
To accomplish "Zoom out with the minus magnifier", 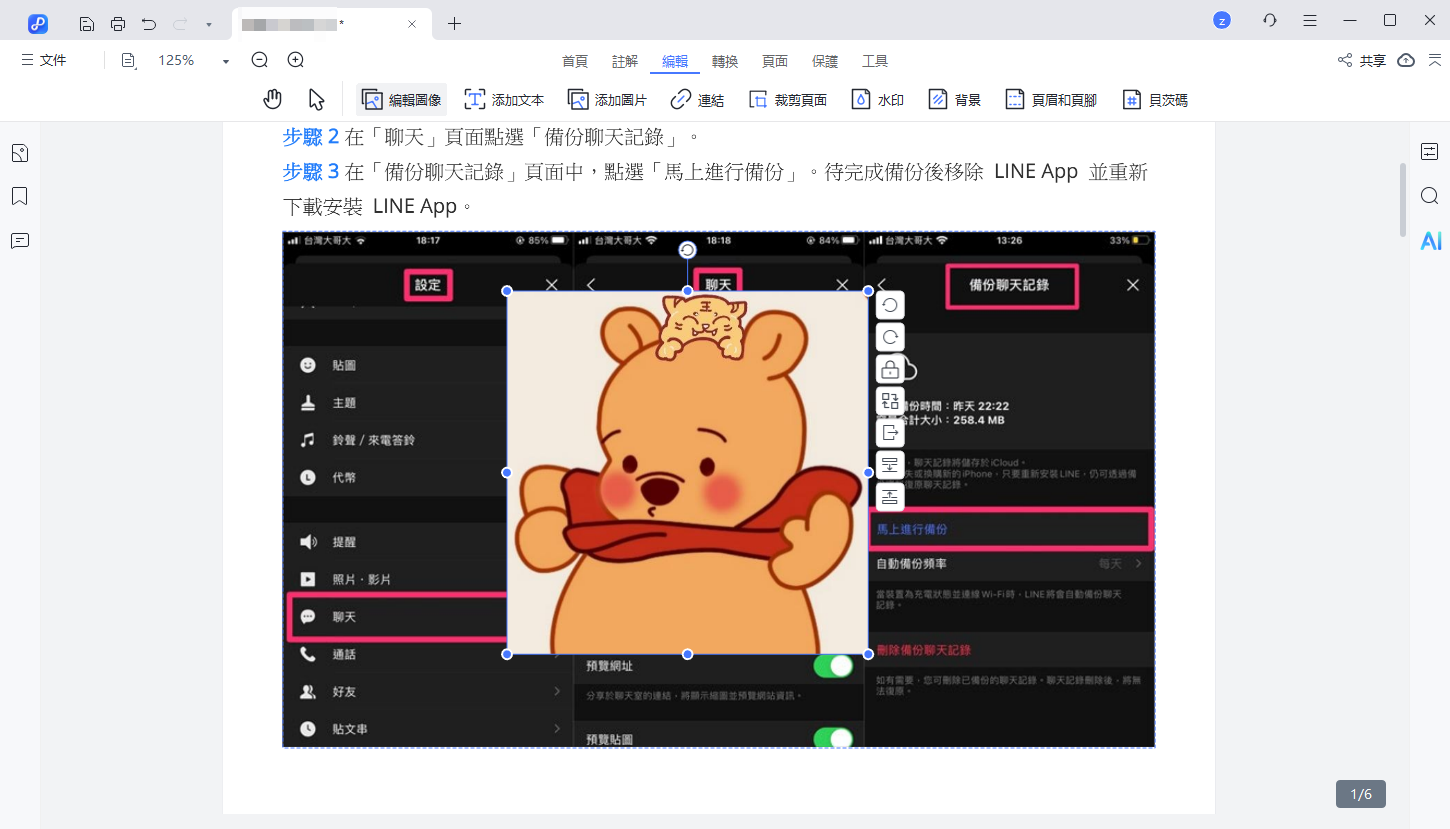I will point(260,60).
